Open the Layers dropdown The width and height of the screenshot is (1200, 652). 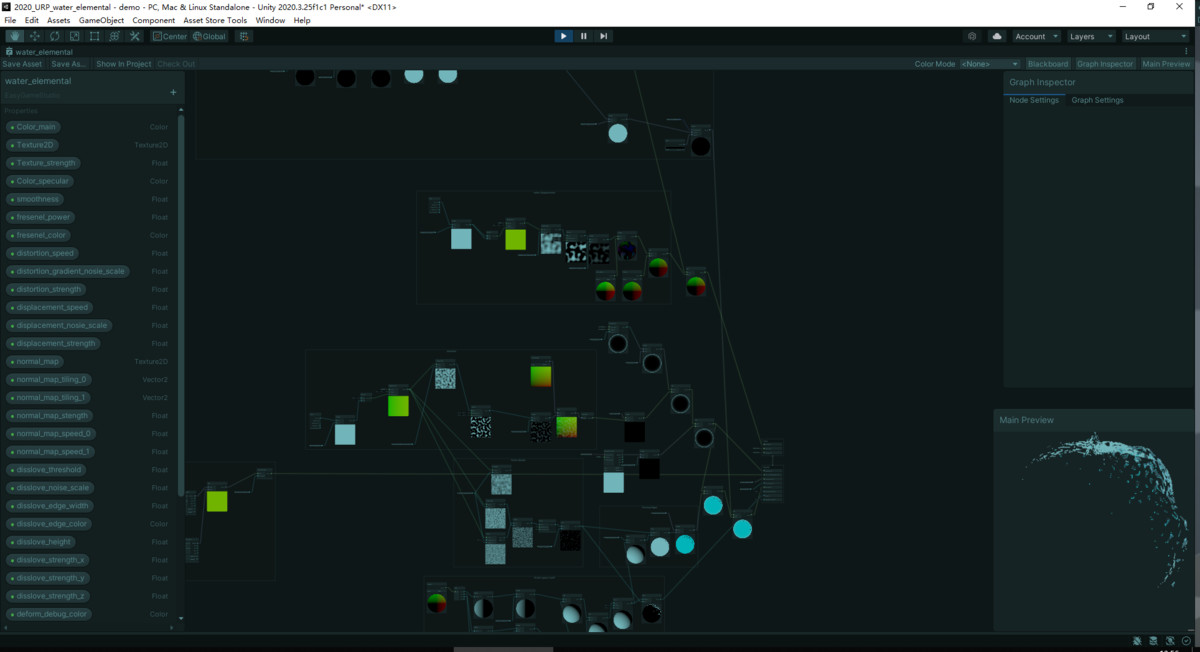click(x=1089, y=35)
